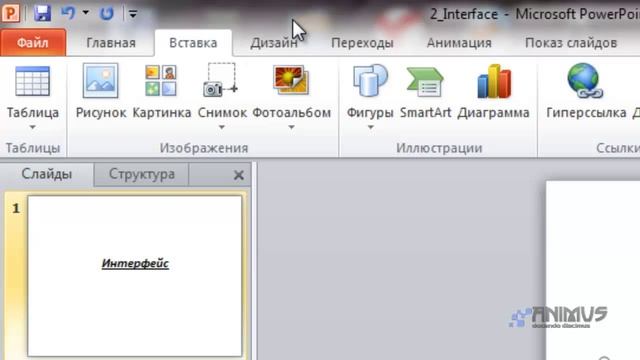Expand the Фигуры dropdown arrow
640x360 pixels.
coord(370,127)
